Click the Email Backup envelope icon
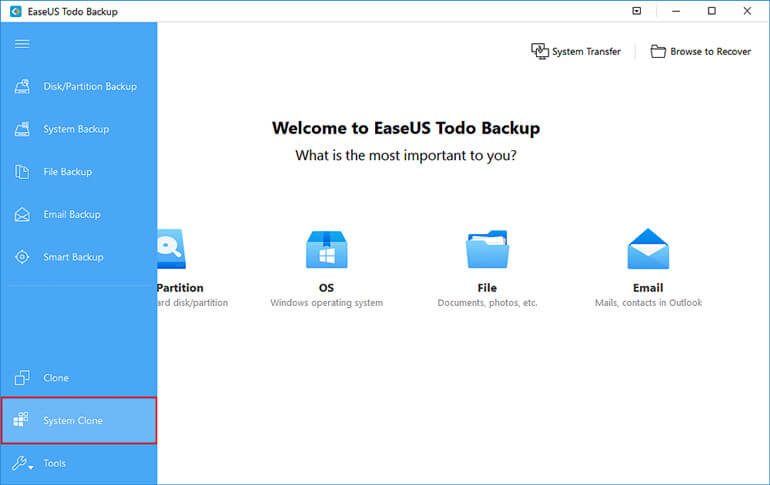The width and height of the screenshot is (770, 485). [22, 215]
